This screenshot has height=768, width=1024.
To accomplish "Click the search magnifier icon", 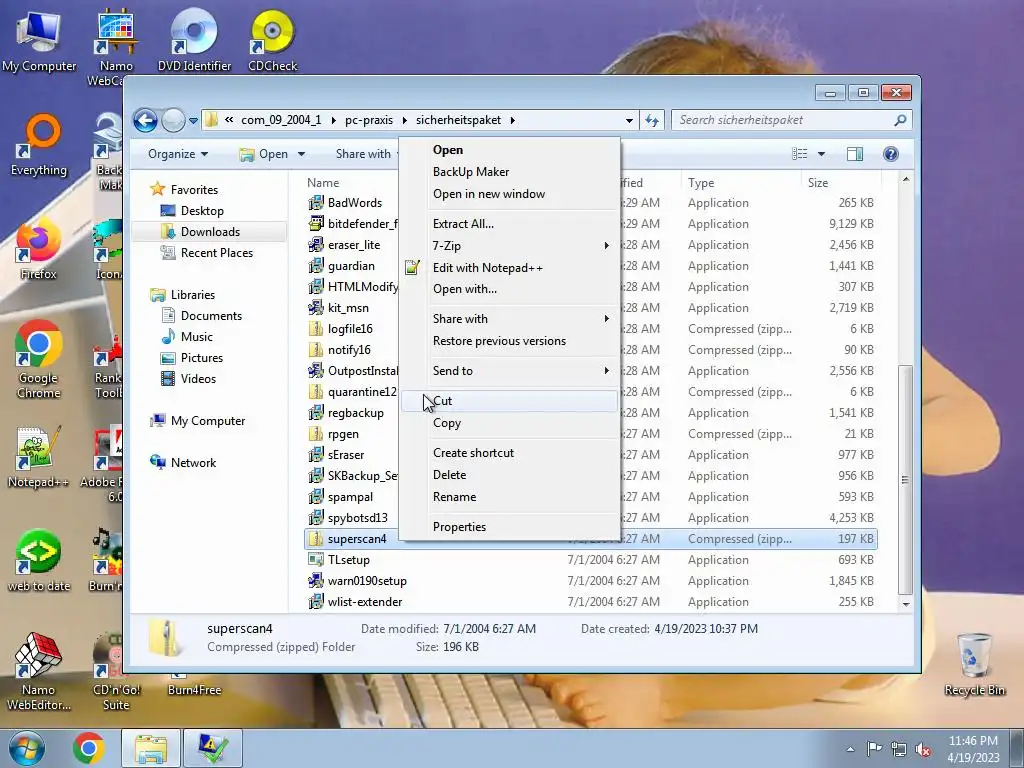I will [900, 120].
